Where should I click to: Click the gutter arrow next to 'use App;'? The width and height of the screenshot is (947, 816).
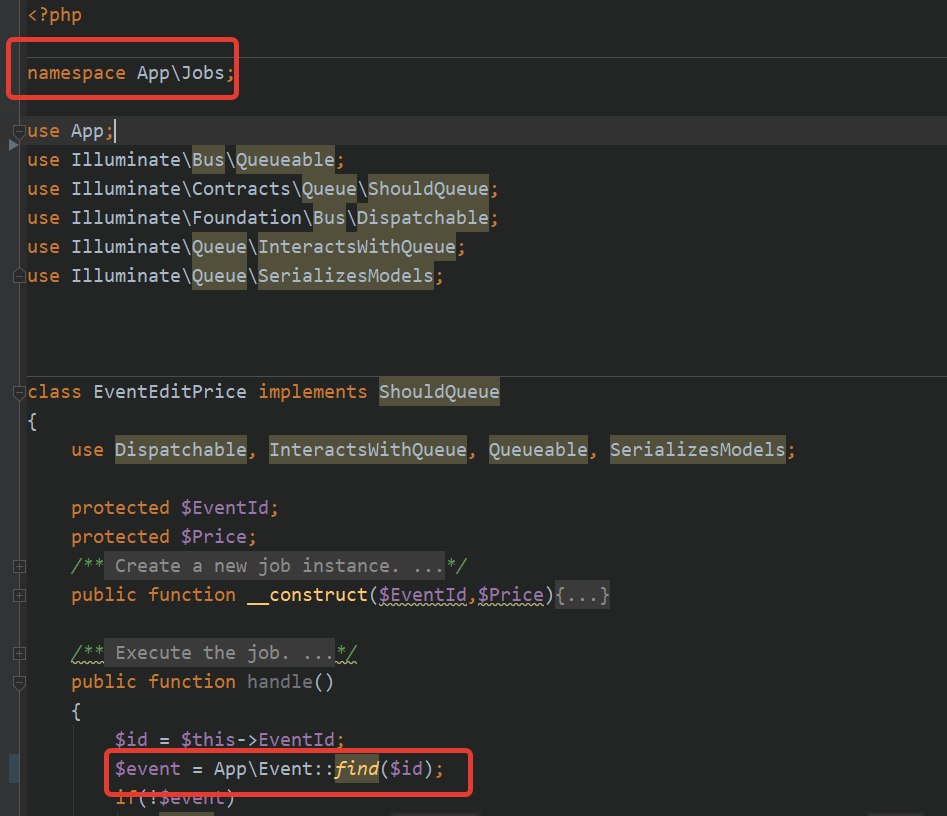coord(13,145)
